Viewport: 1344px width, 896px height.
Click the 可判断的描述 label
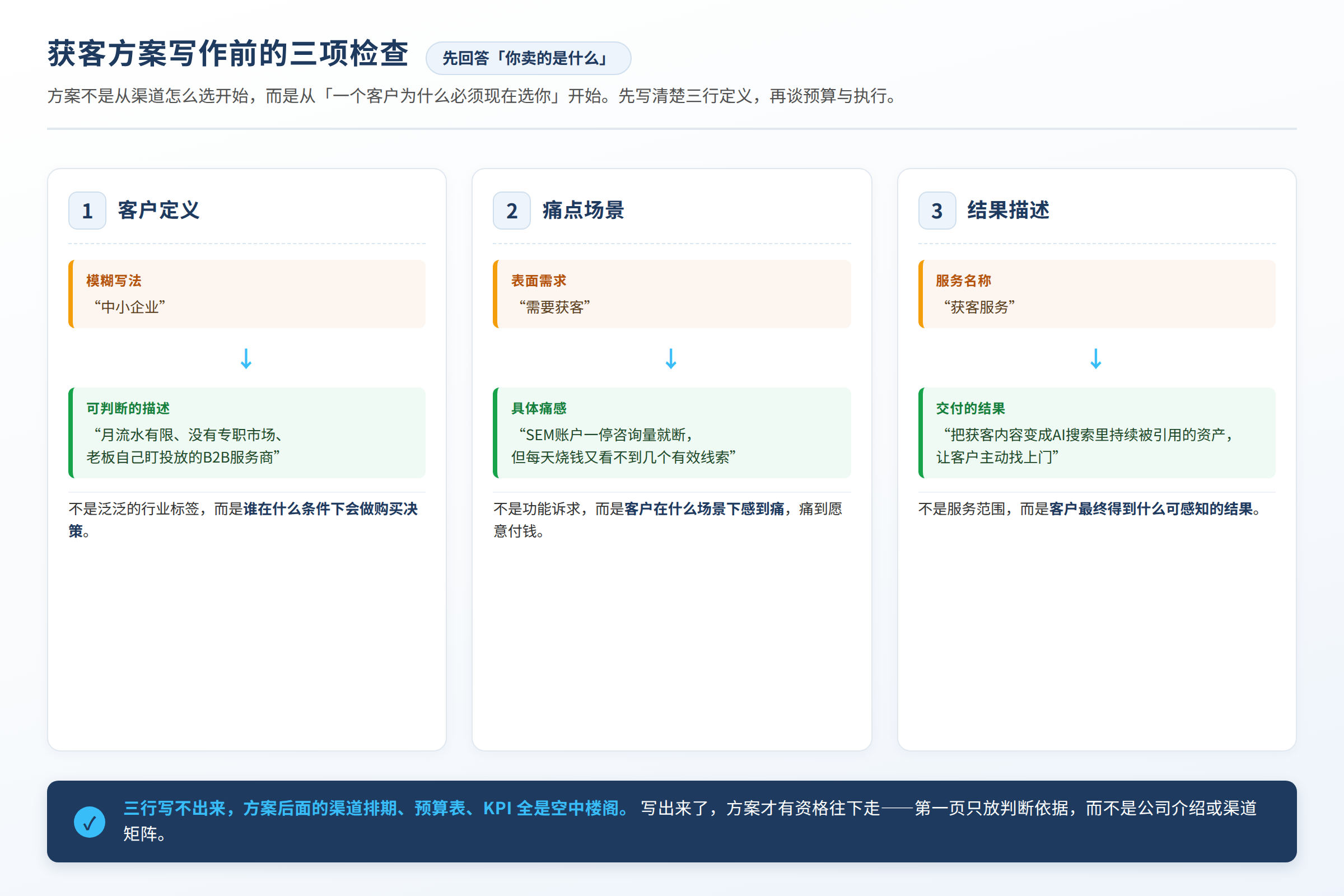click(128, 409)
